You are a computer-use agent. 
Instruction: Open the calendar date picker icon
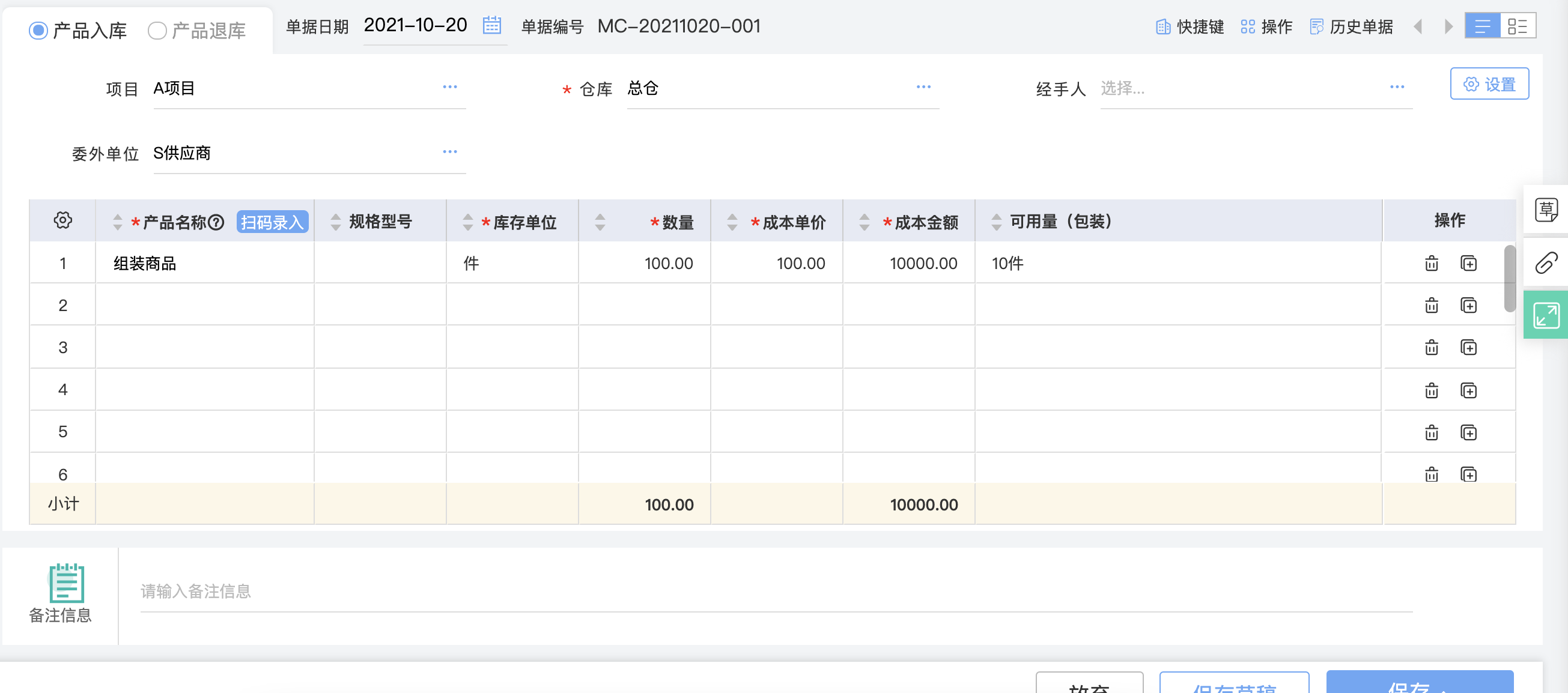tap(491, 26)
